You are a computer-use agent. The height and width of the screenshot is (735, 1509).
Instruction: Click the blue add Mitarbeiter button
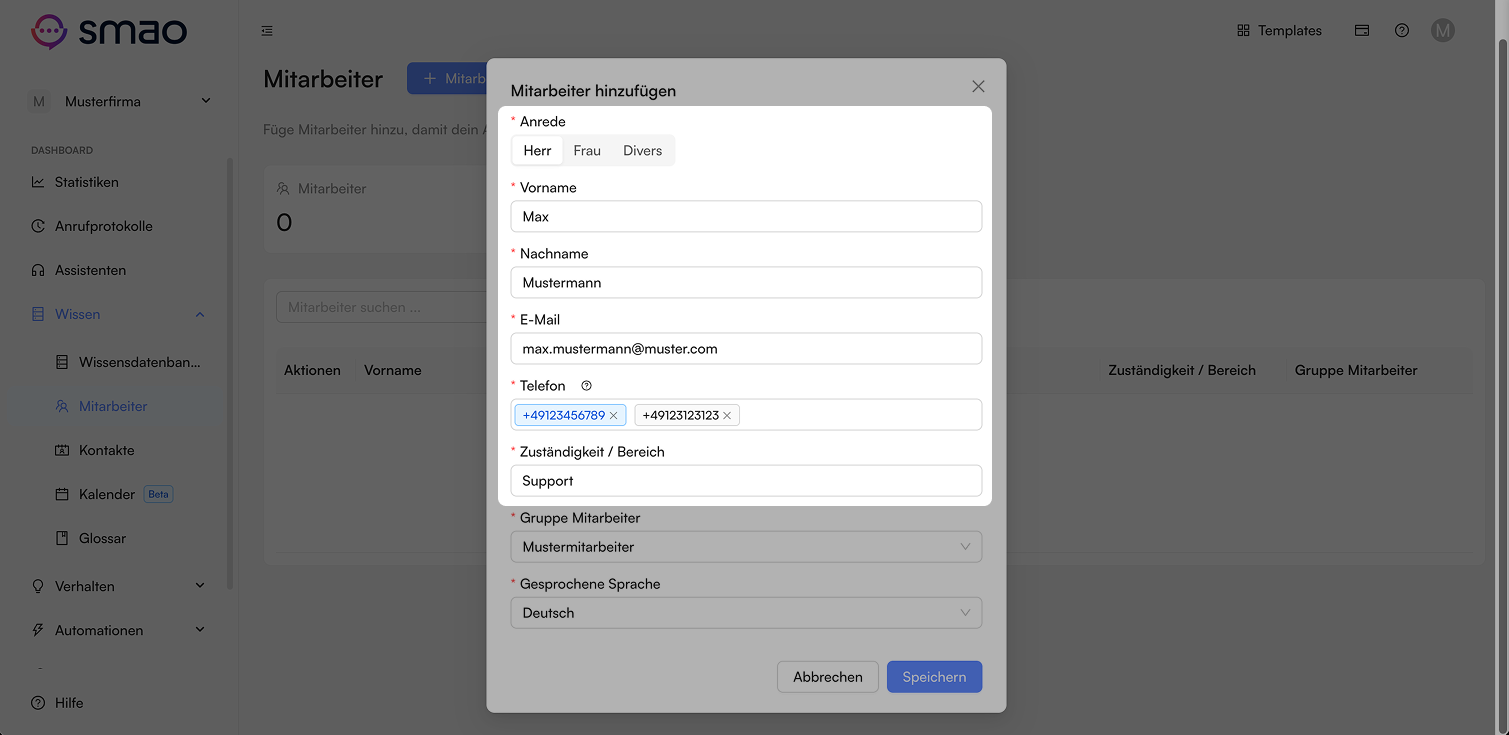coord(447,78)
